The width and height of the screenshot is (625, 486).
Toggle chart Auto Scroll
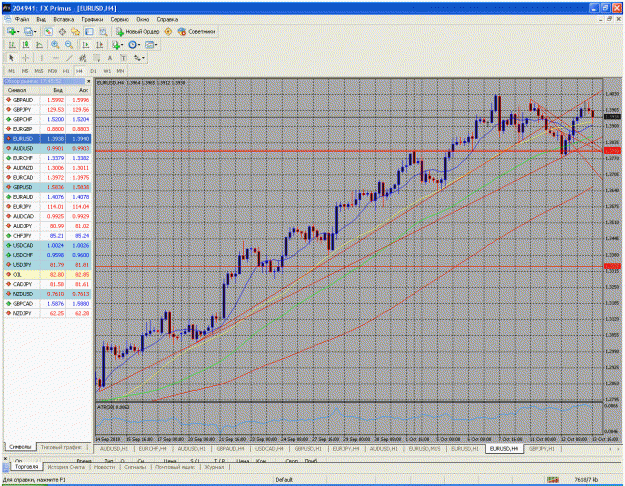[x=85, y=45]
